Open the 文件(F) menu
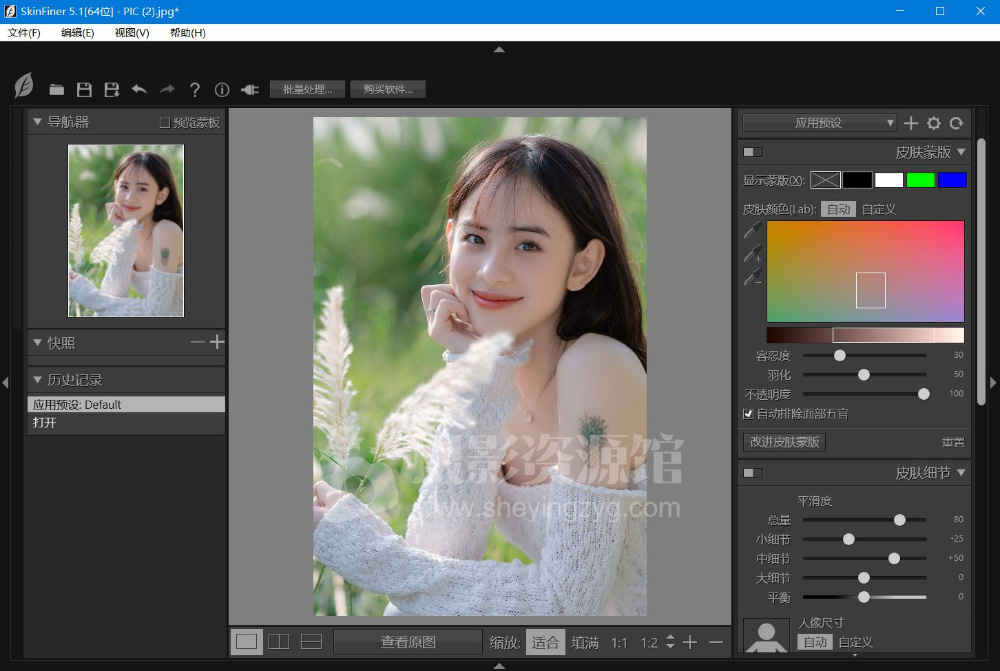Viewport: 1000px width, 671px height. [x=24, y=33]
